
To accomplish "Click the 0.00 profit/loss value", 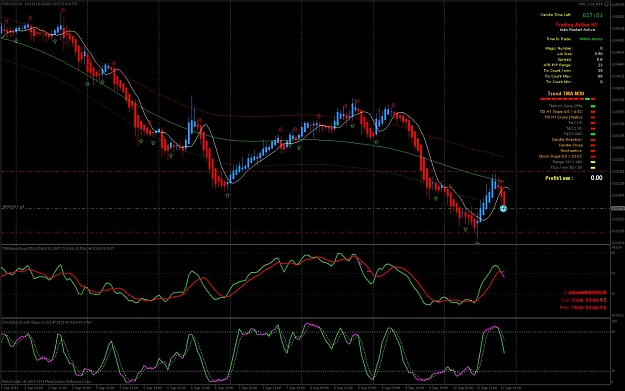I will tap(596, 178).
